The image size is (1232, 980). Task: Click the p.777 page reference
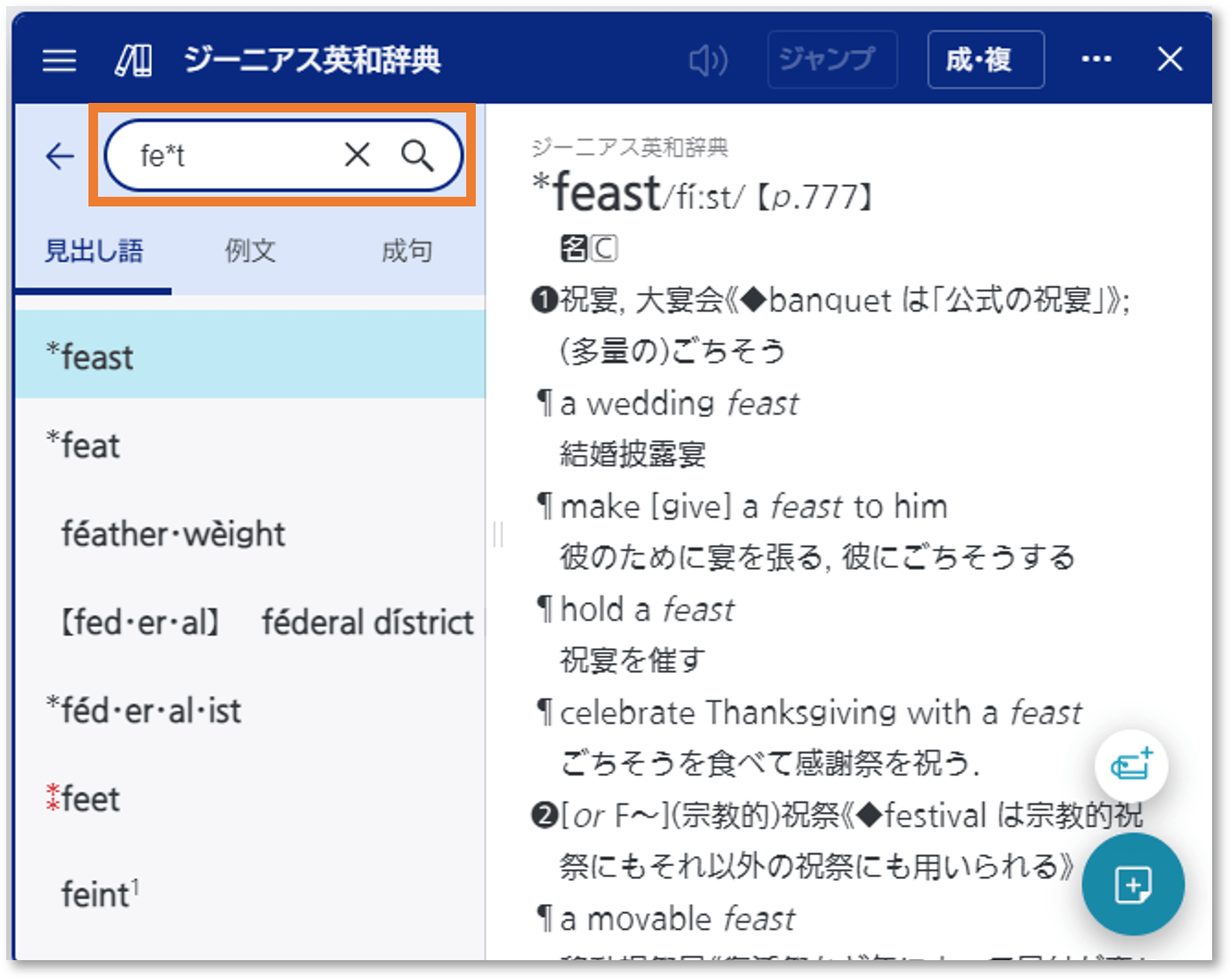814,198
